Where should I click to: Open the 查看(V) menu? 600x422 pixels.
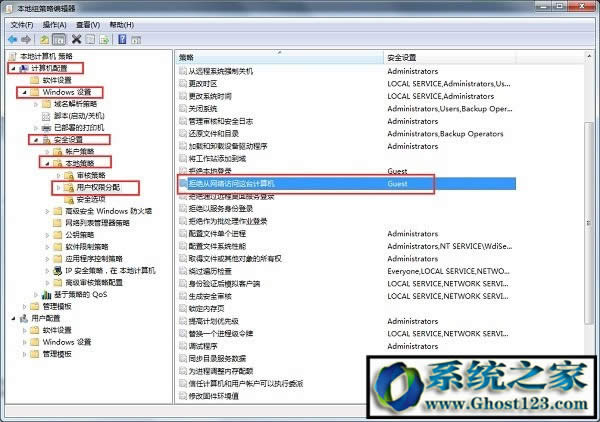88,25
